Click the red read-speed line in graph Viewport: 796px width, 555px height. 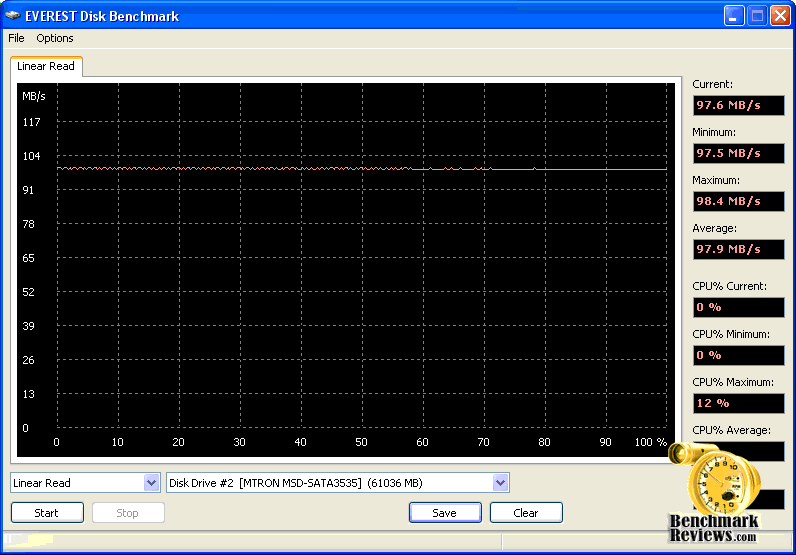[362, 169]
